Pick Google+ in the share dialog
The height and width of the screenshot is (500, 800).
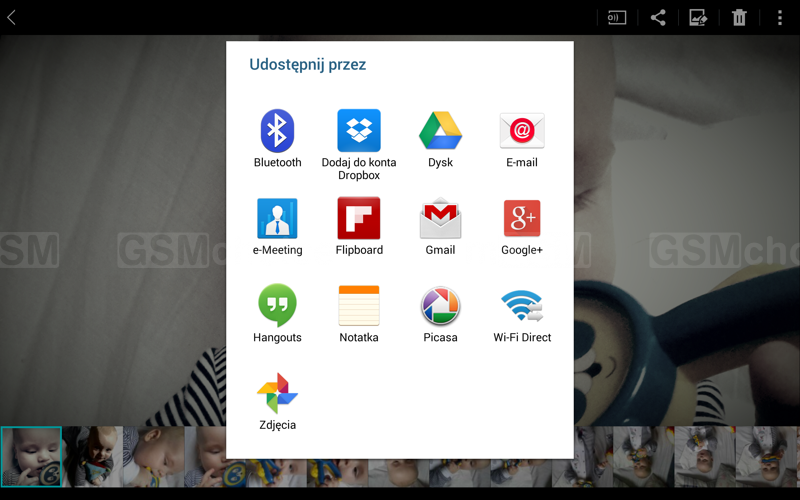[x=522, y=218]
